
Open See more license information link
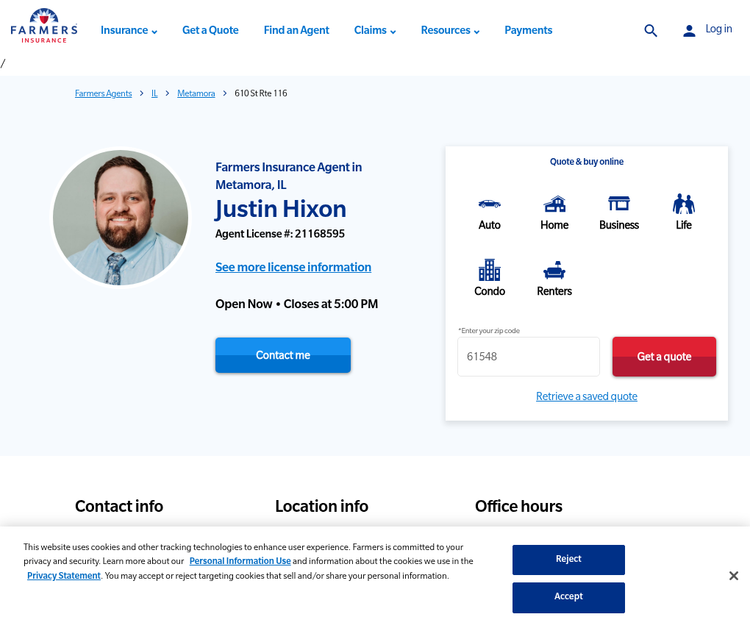point(293,268)
